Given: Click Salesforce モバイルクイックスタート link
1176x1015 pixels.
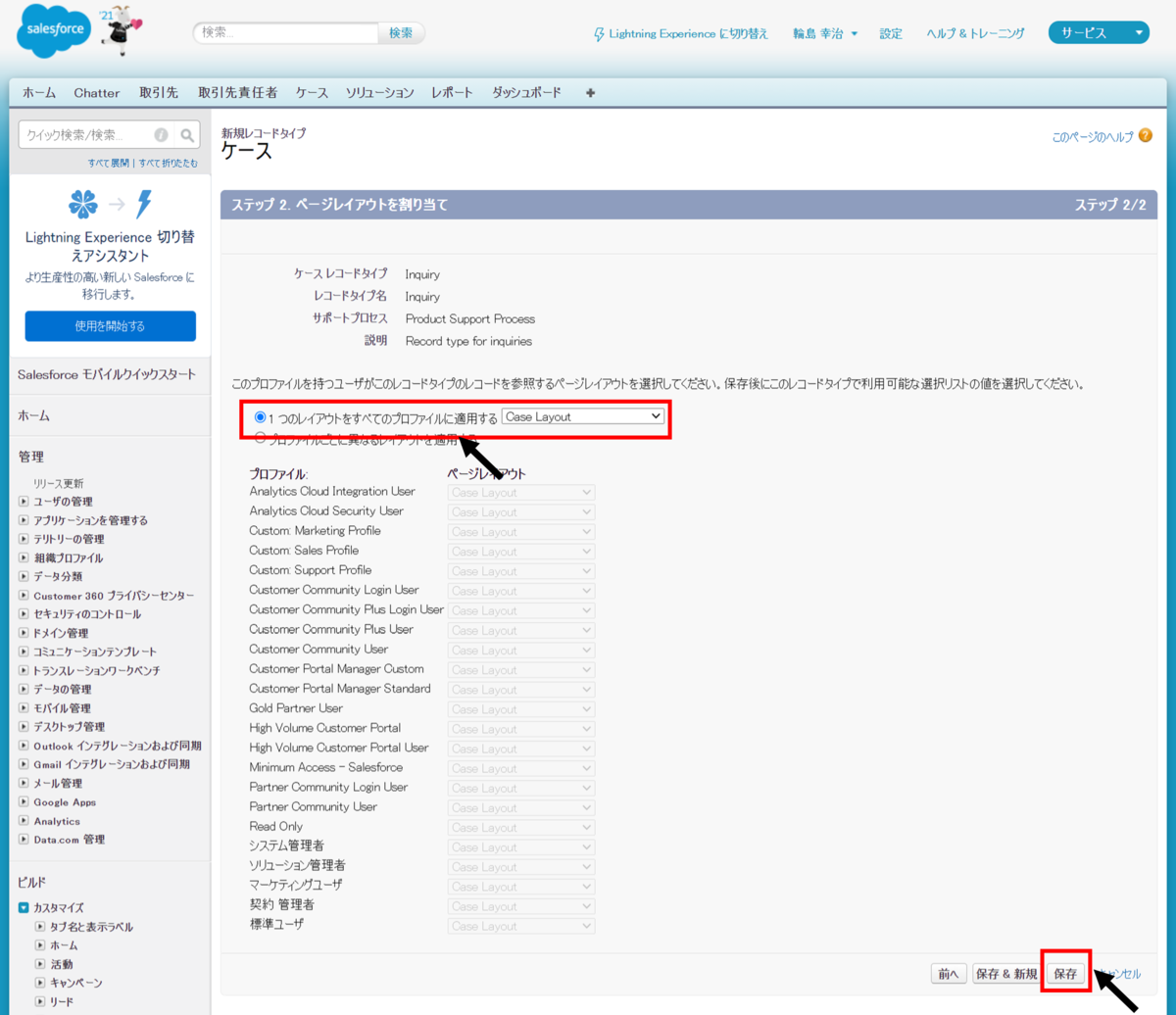Looking at the screenshot, I should [x=107, y=374].
